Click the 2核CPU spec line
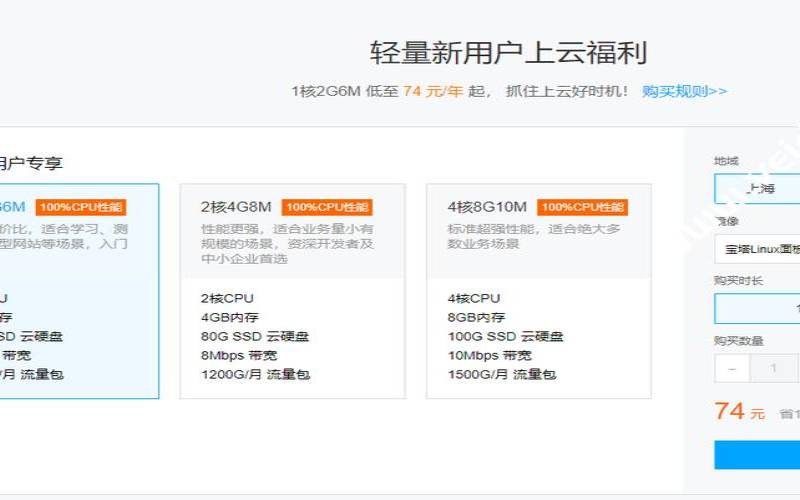Screen dimensions: 800x500 point(227,298)
